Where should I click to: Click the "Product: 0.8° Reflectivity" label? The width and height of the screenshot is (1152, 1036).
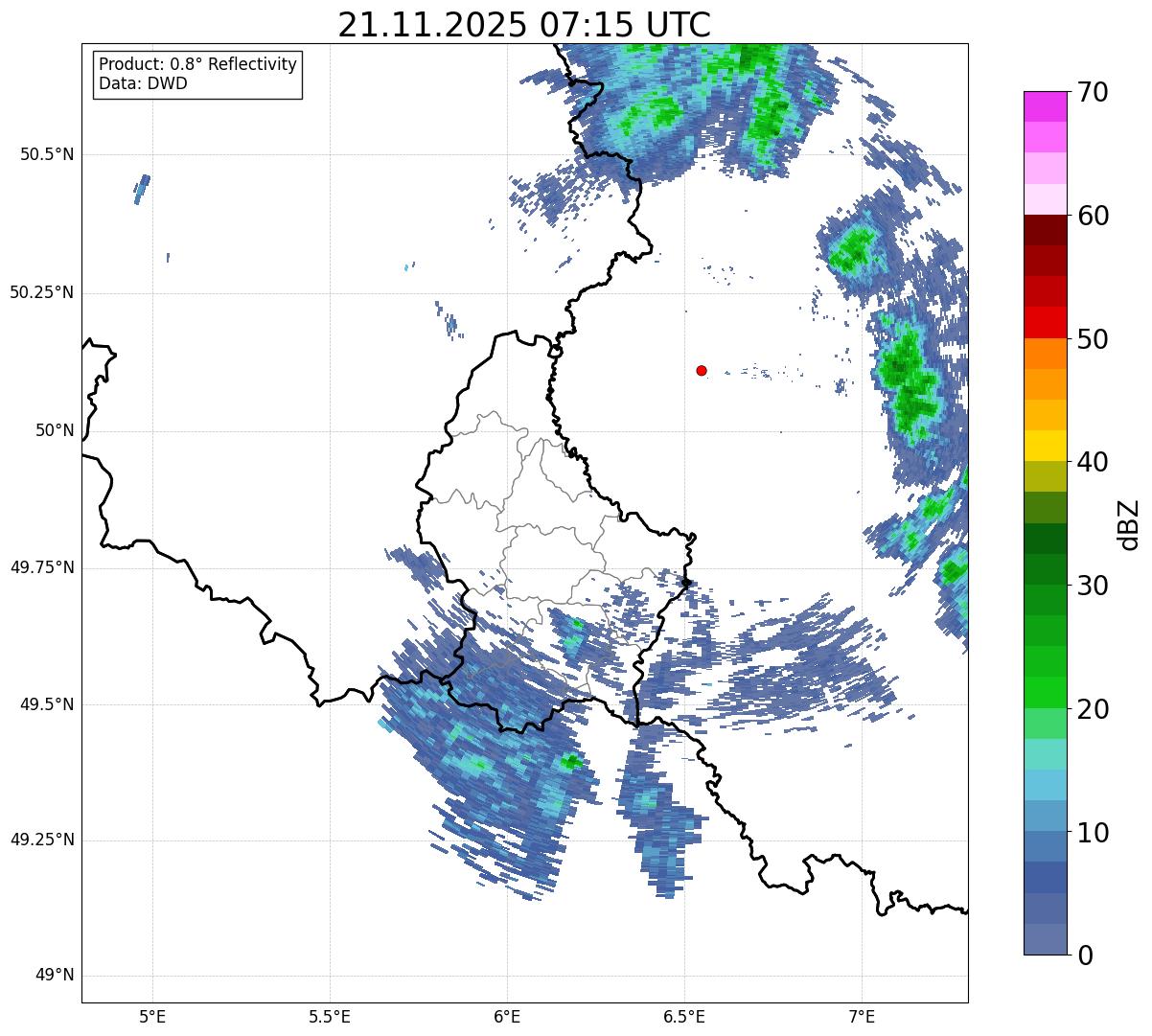[x=198, y=64]
